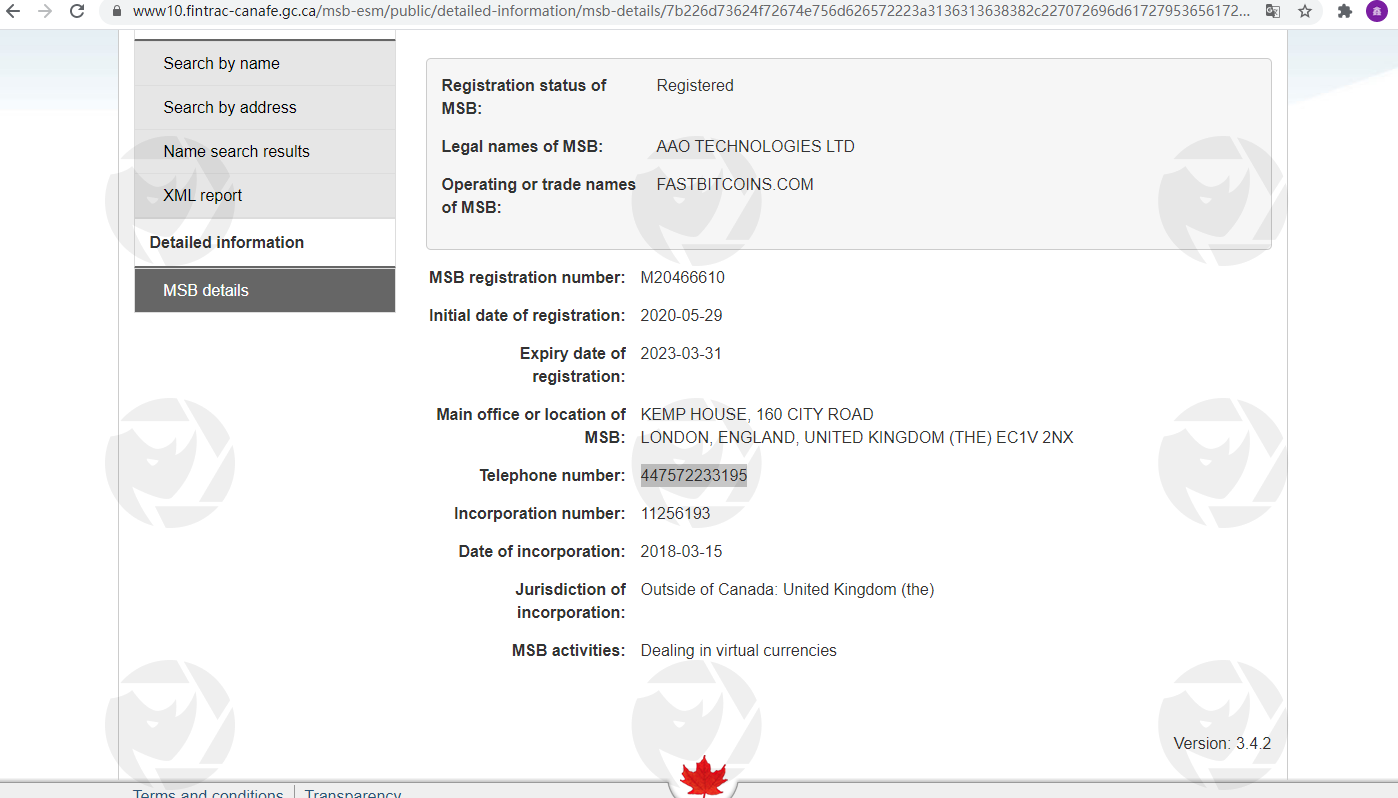
Task: Click the browser back arrow
Action: [13, 11]
